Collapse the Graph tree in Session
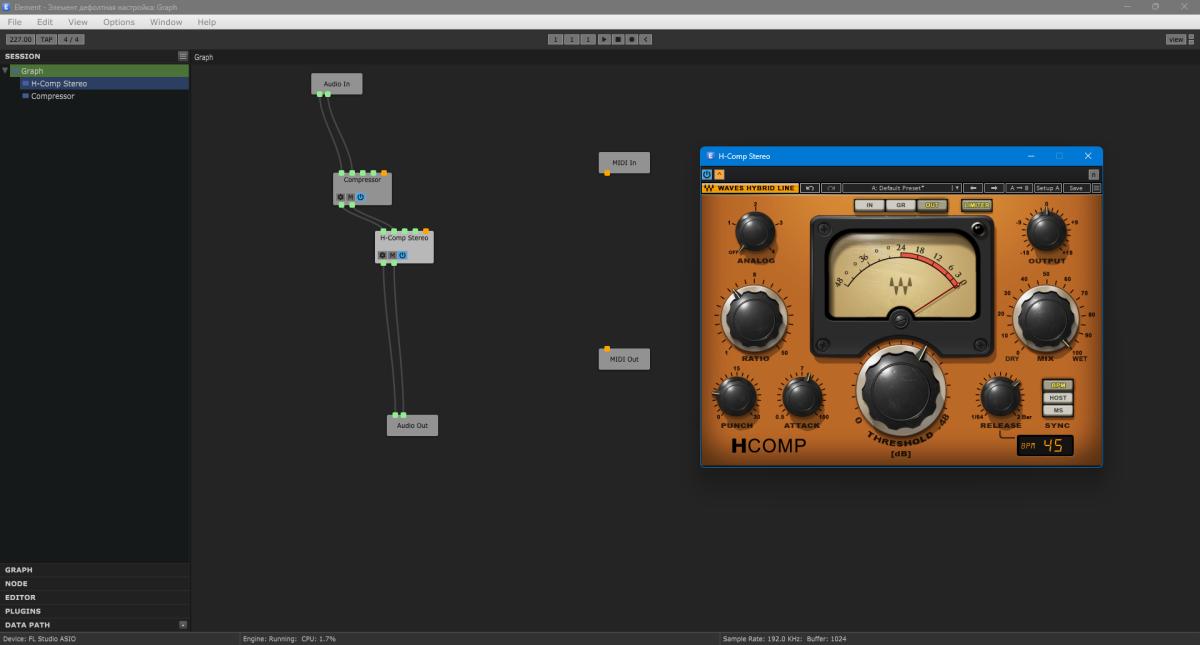Image resolution: width=1200 pixels, height=645 pixels. click(5, 71)
